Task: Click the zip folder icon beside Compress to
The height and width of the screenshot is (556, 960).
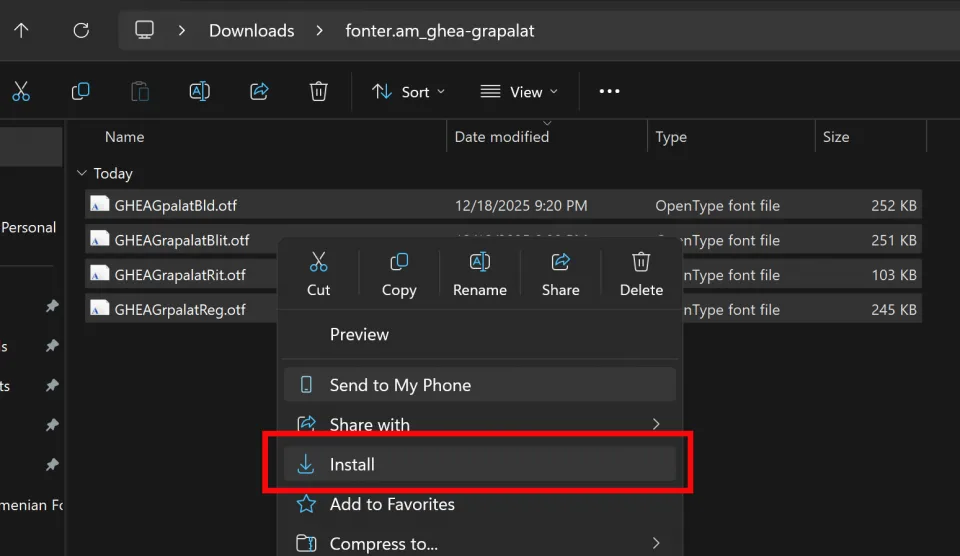Action: pyautogui.click(x=306, y=543)
